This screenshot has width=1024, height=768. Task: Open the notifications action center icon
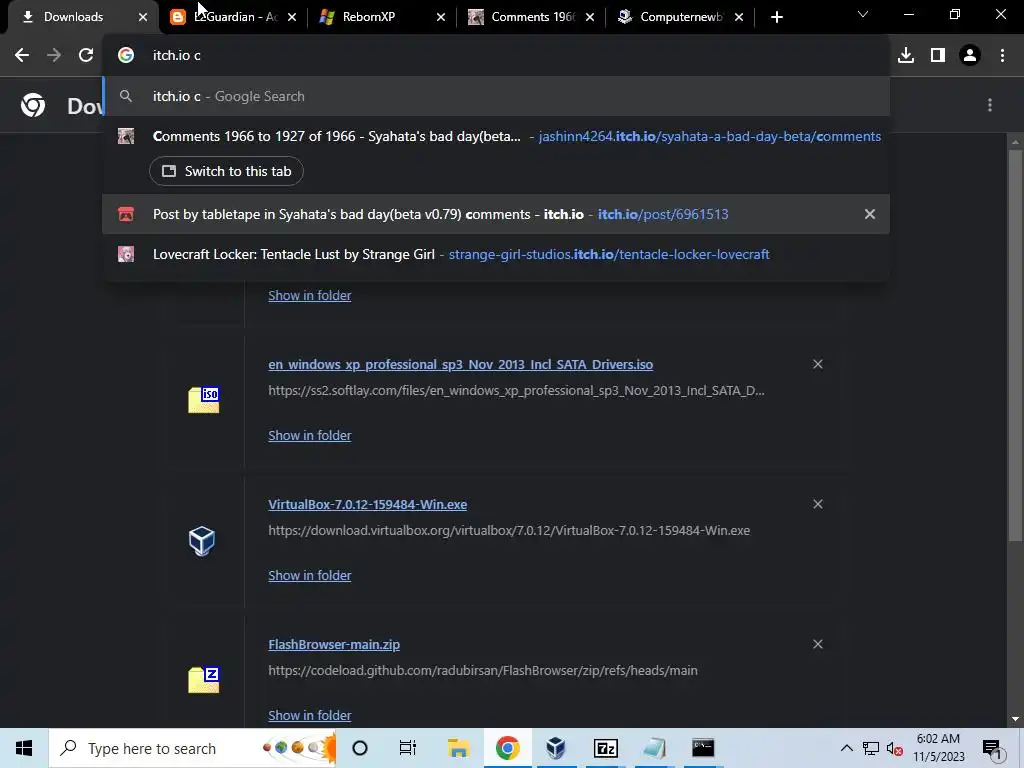tap(992, 749)
